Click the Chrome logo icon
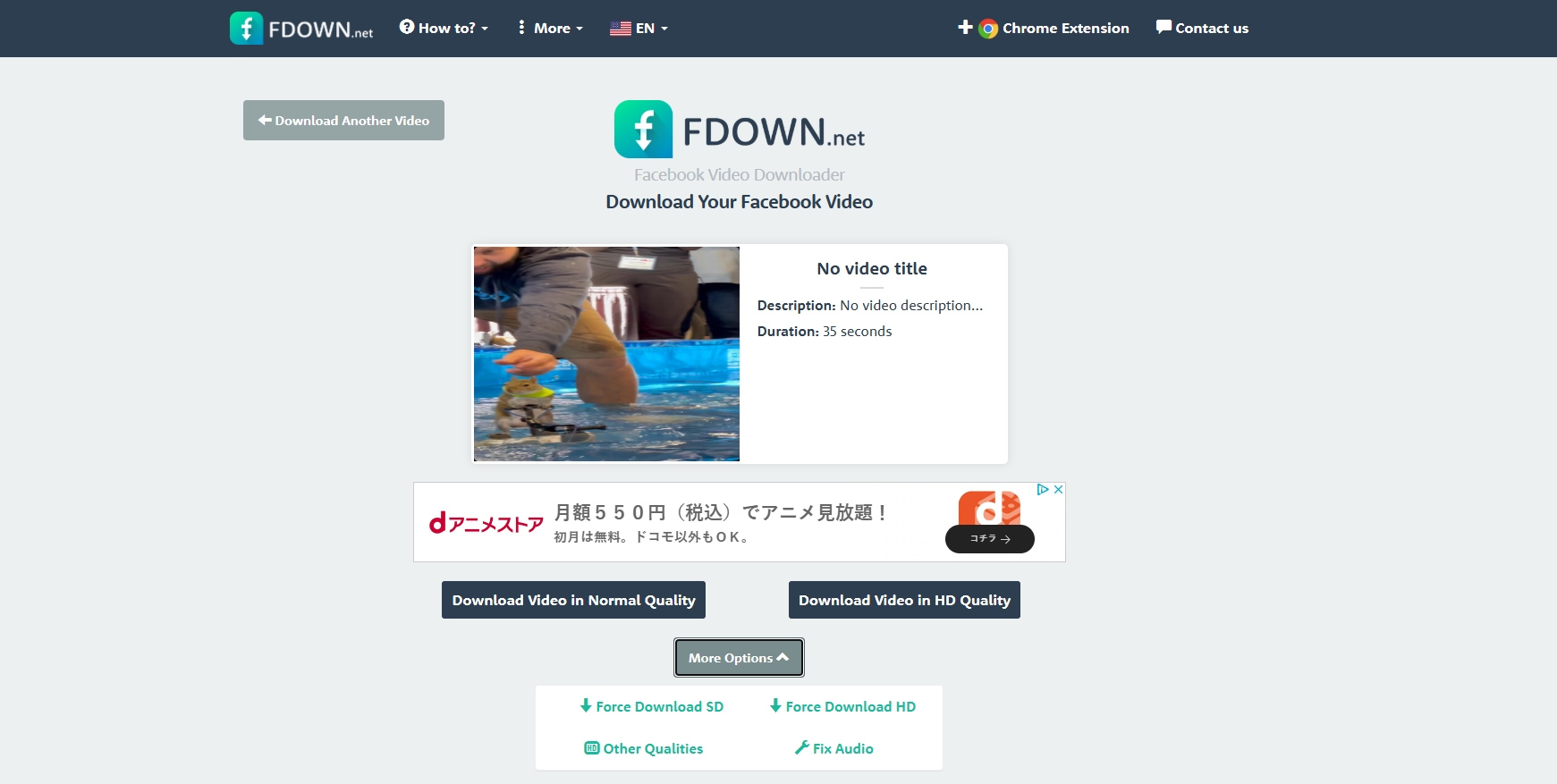This screenshot has width=1557, height=784. tap(988, 29)
